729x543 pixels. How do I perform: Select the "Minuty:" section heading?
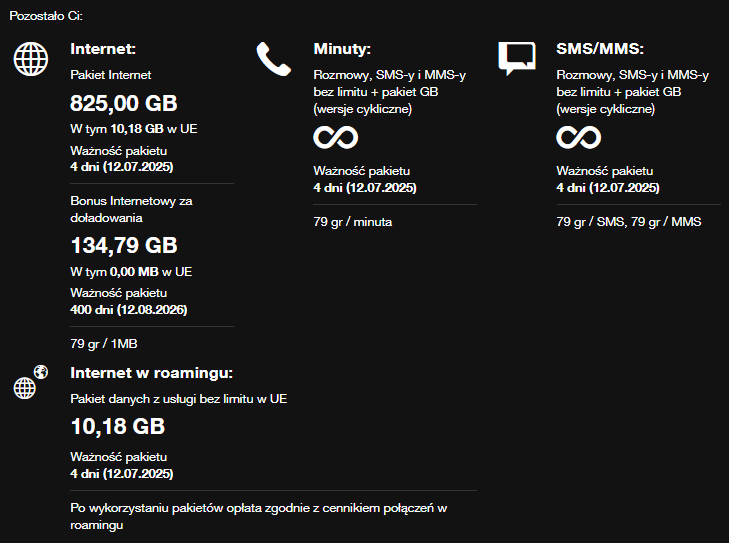[342, 48]
